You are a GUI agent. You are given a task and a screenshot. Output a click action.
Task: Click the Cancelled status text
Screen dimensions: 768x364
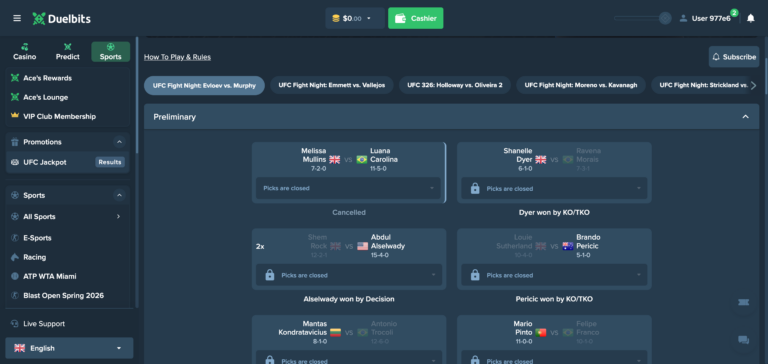349,213
